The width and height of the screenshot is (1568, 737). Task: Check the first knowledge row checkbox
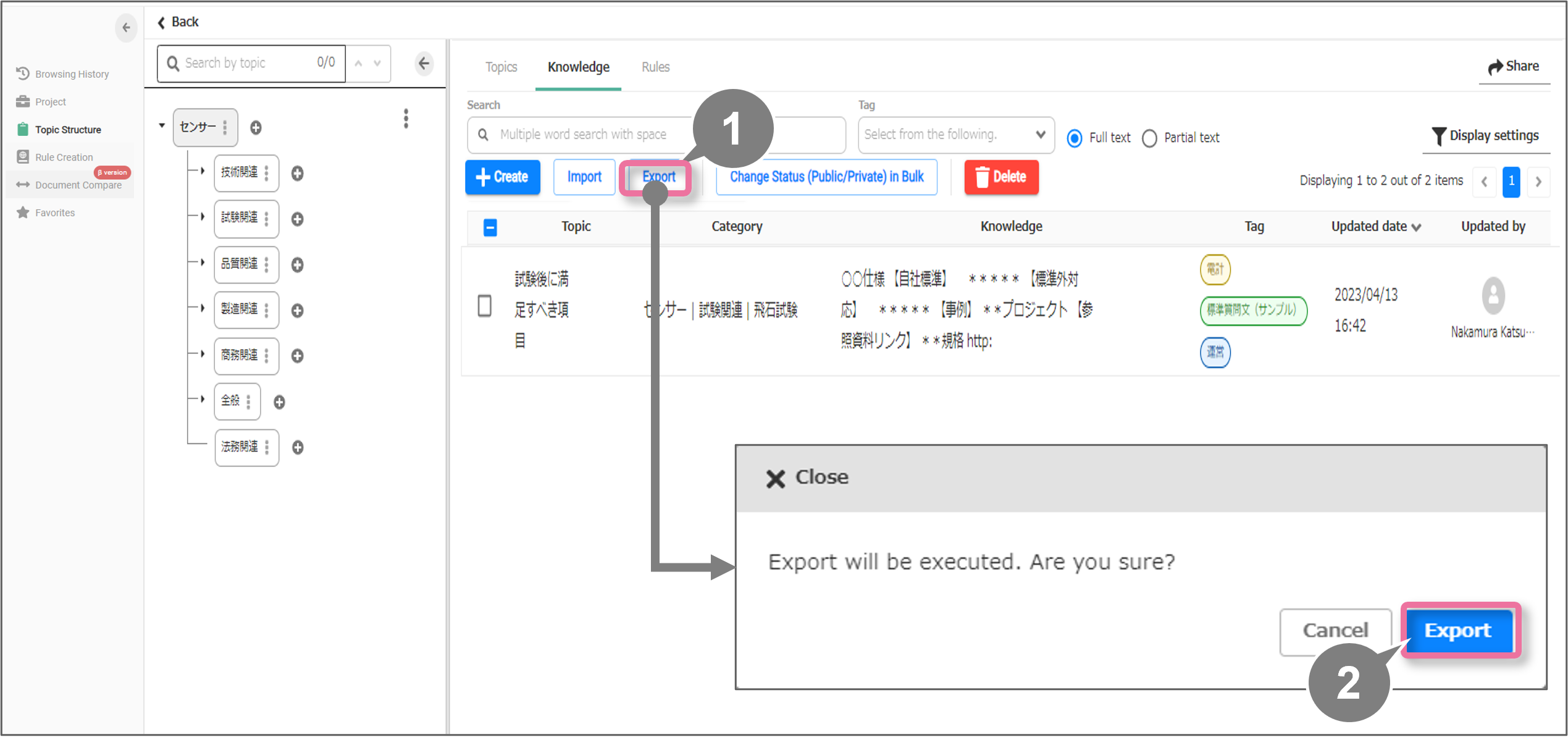click(485, 306)
